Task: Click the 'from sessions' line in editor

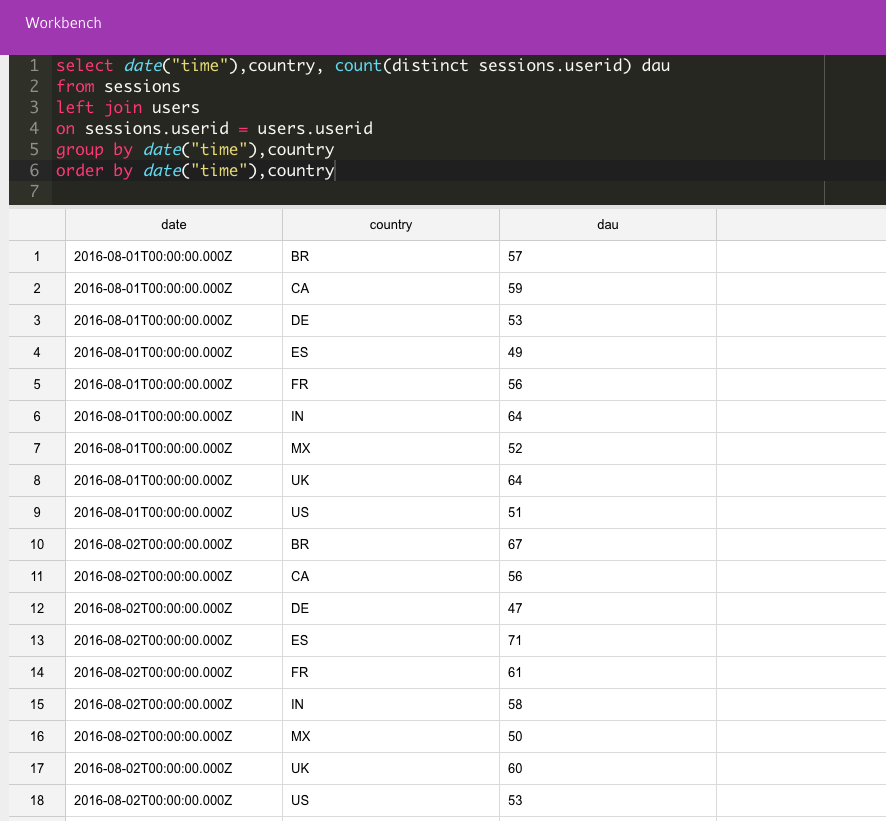Action: (118, 87)
